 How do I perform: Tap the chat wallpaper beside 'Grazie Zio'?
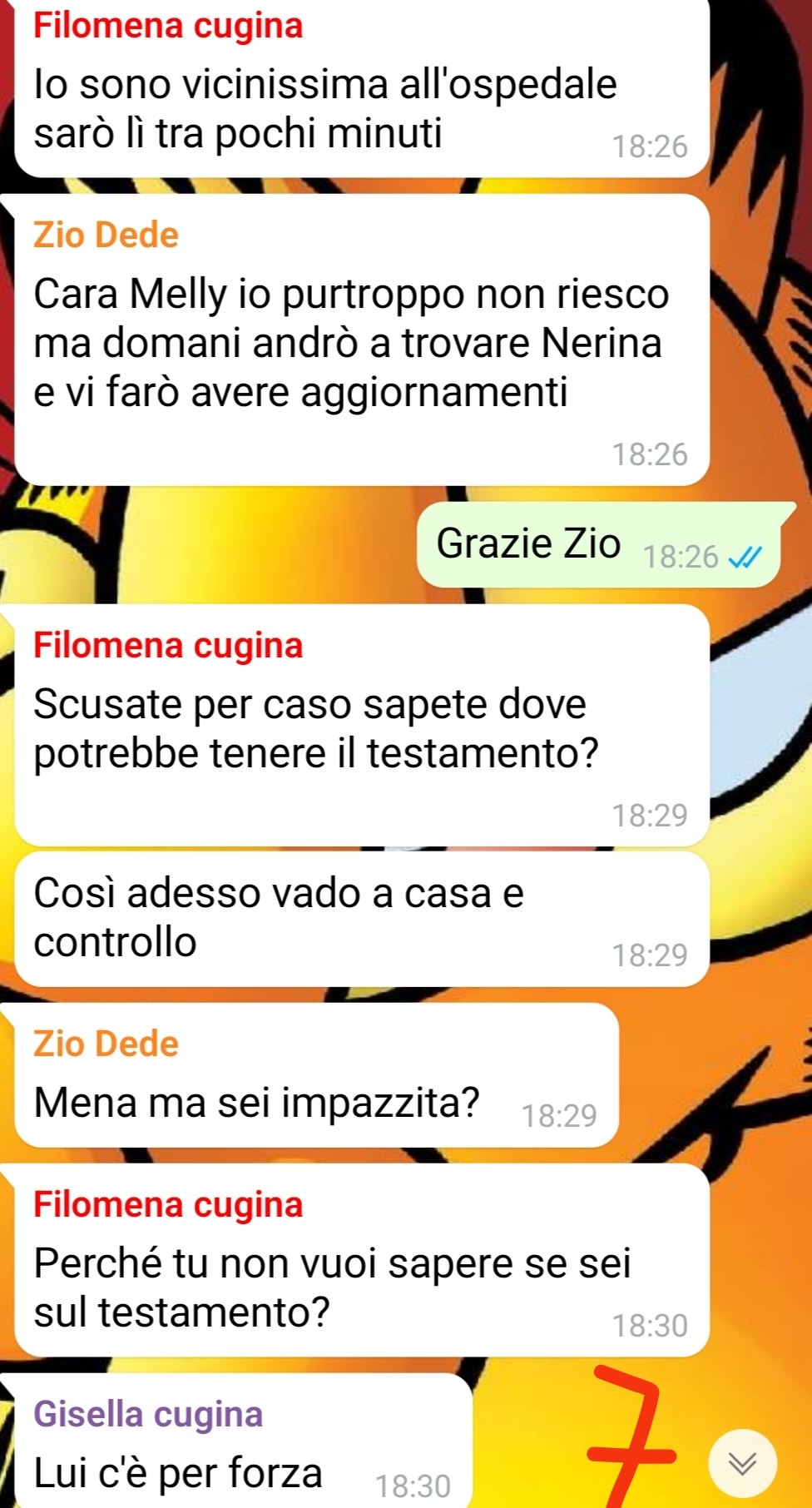[208, 545]
